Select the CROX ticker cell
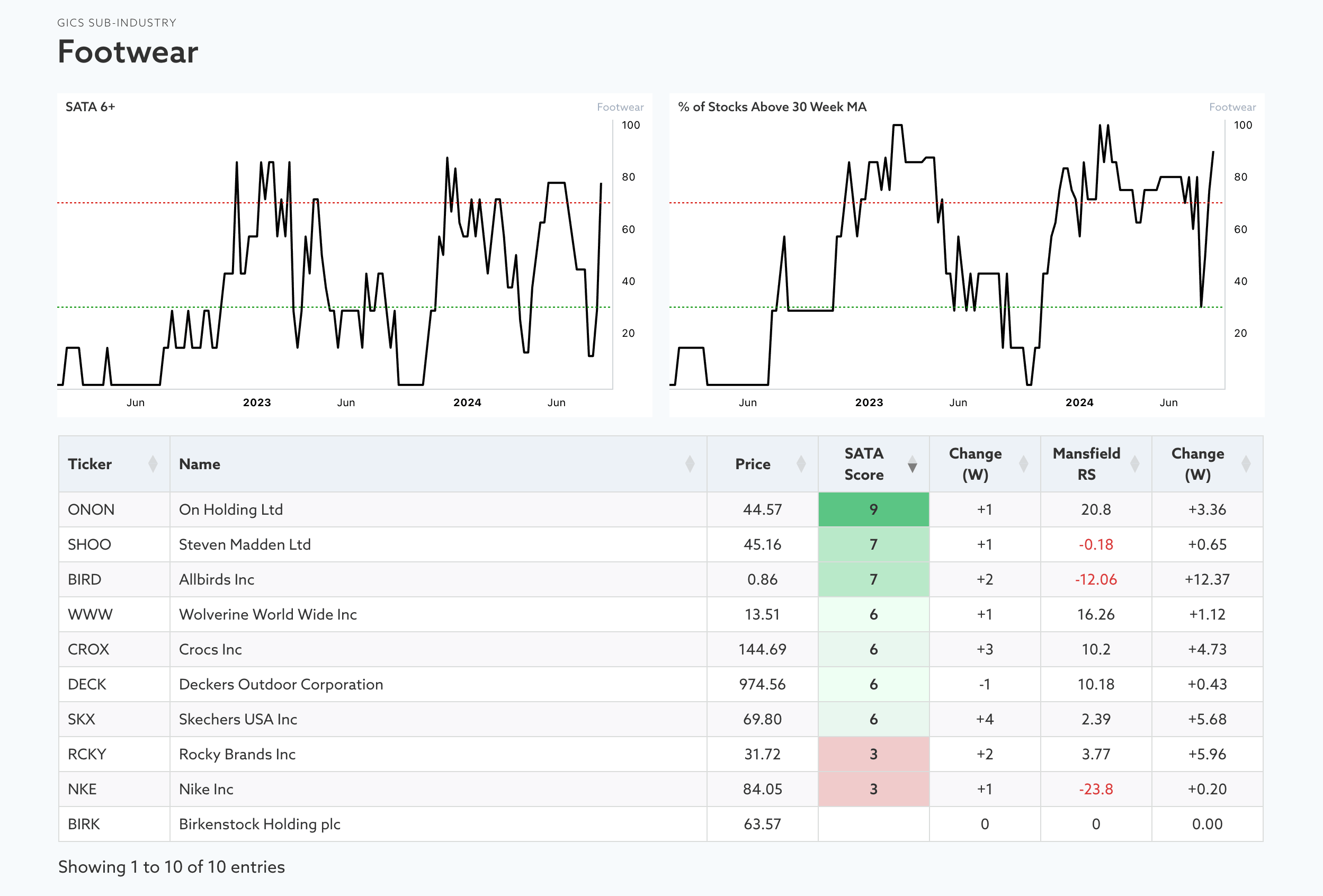 (x=114, y=649)
